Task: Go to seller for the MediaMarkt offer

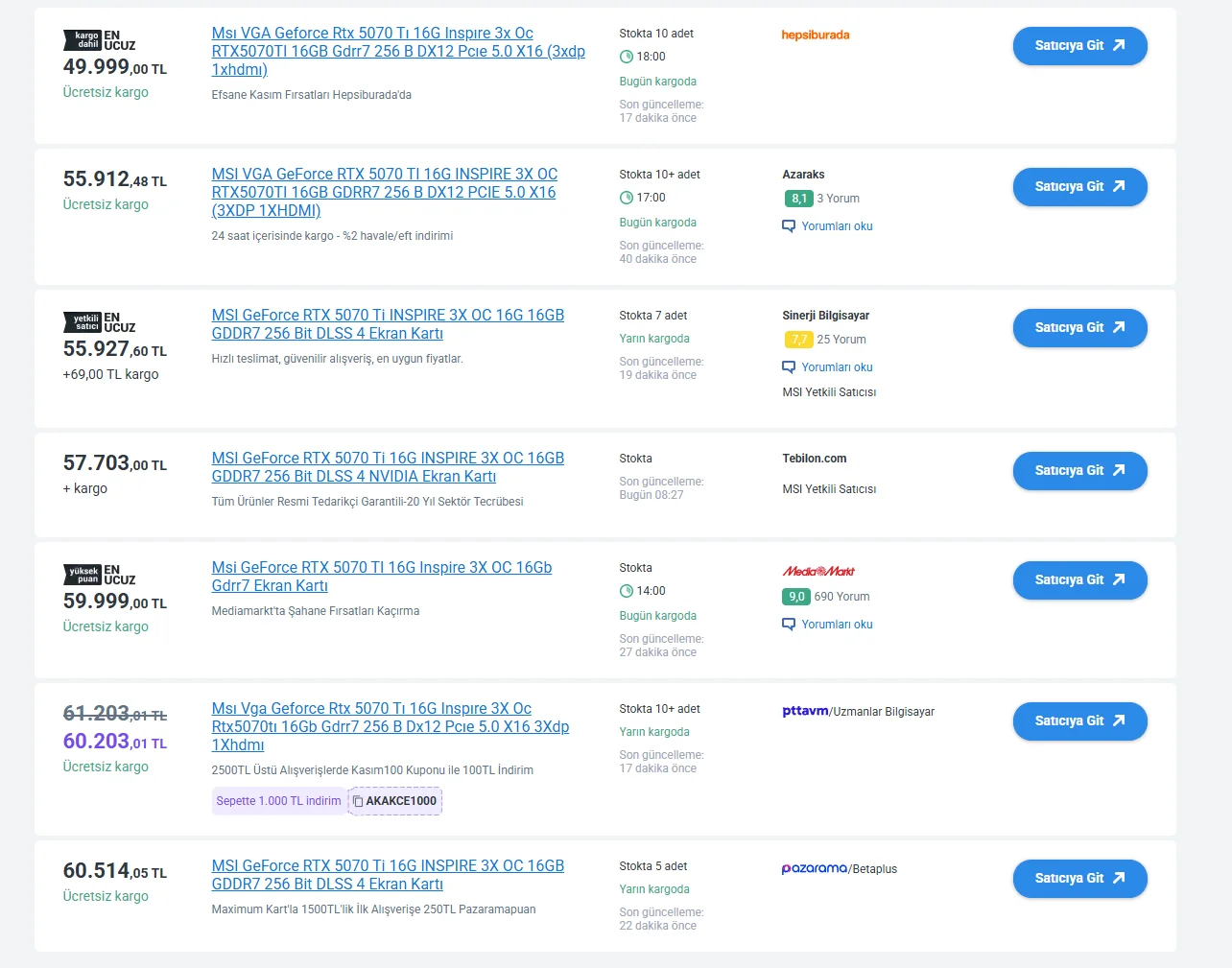Action: [x=1080, y=580]
